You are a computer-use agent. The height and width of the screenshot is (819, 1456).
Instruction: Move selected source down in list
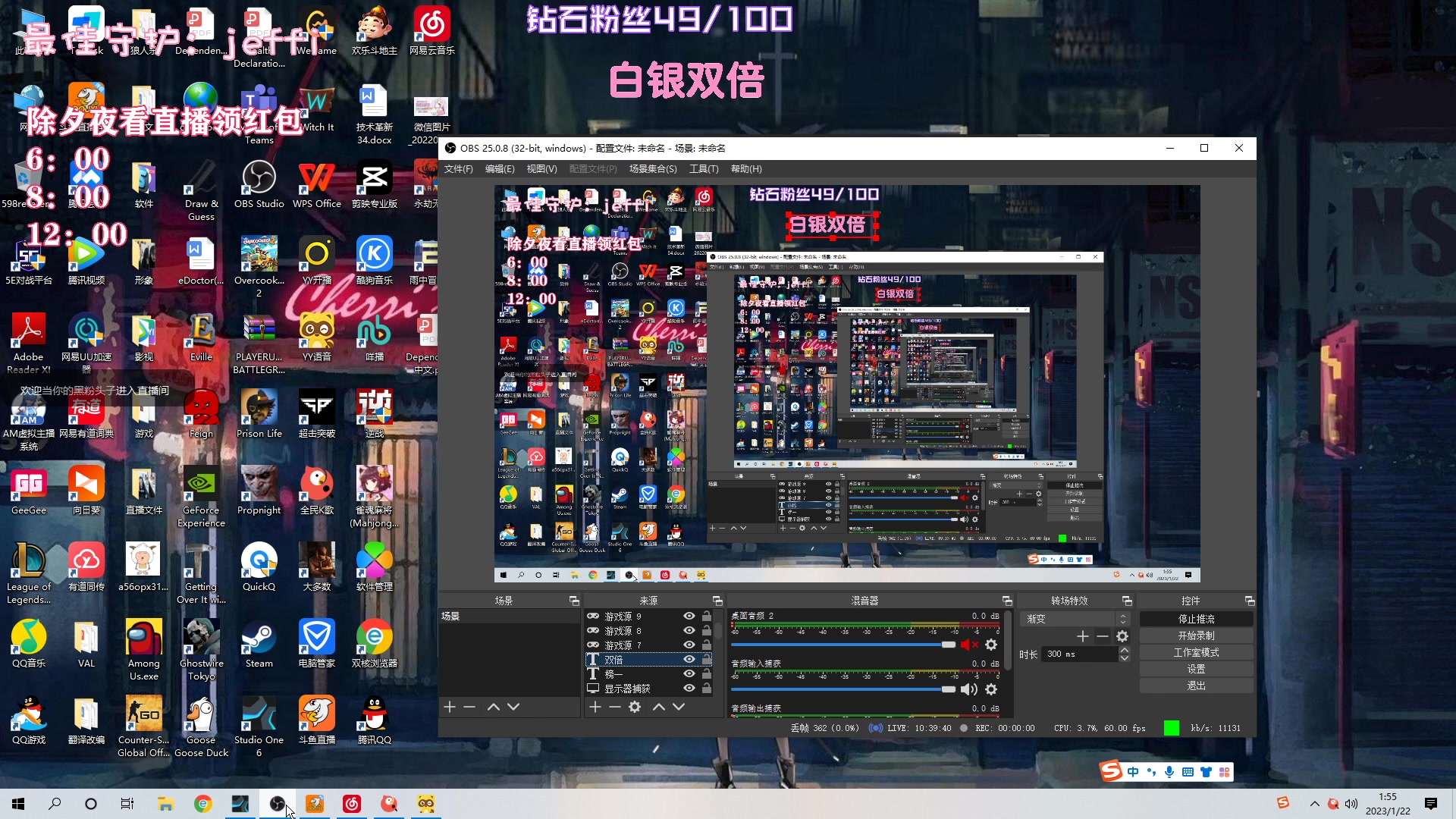(x=679, y=707)
